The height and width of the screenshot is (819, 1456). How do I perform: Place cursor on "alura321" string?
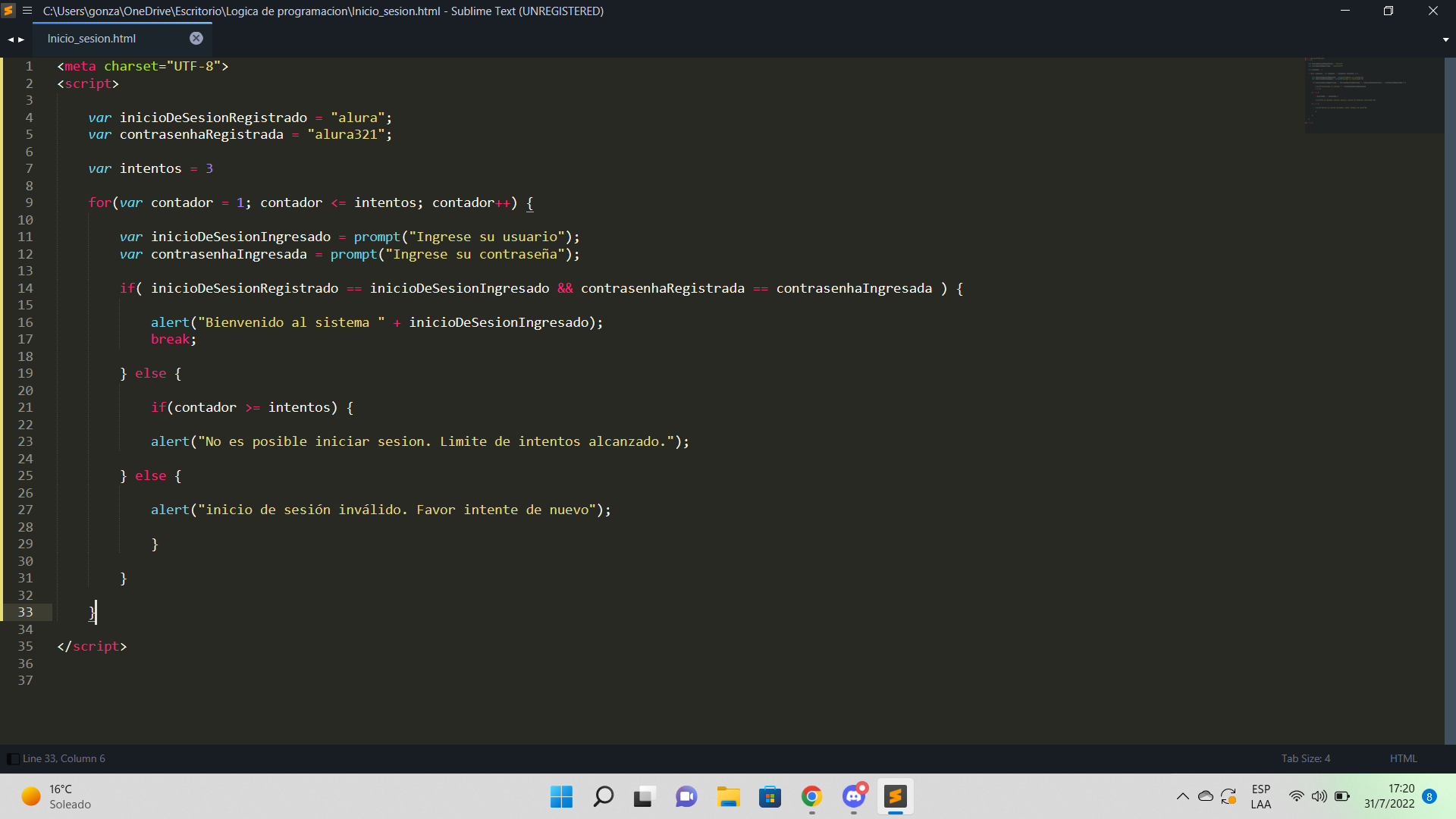346,134
